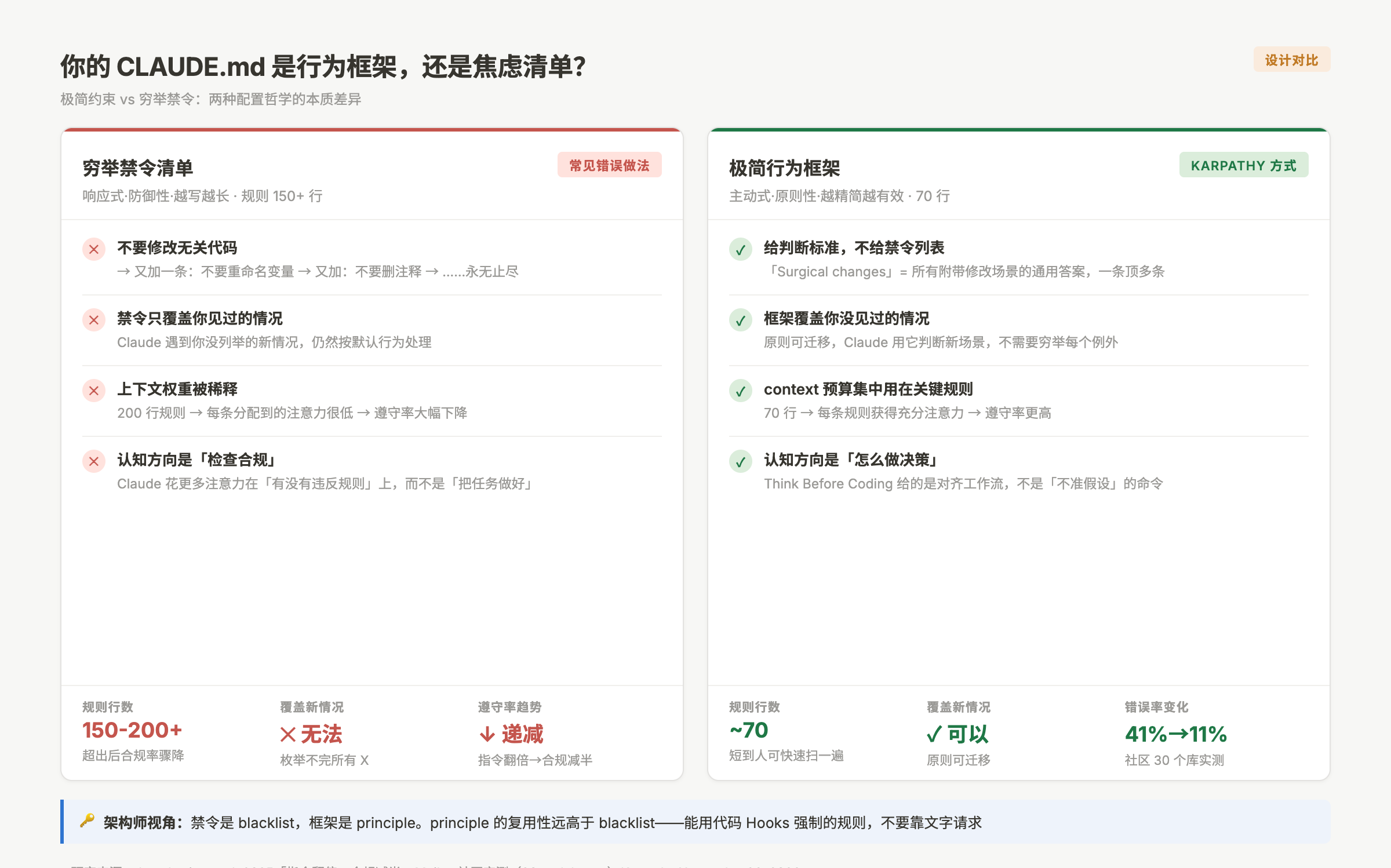Click the text 主动式·原则性·越精简越有效 · 70 行

pyautogui.click(x=840, y=196)
